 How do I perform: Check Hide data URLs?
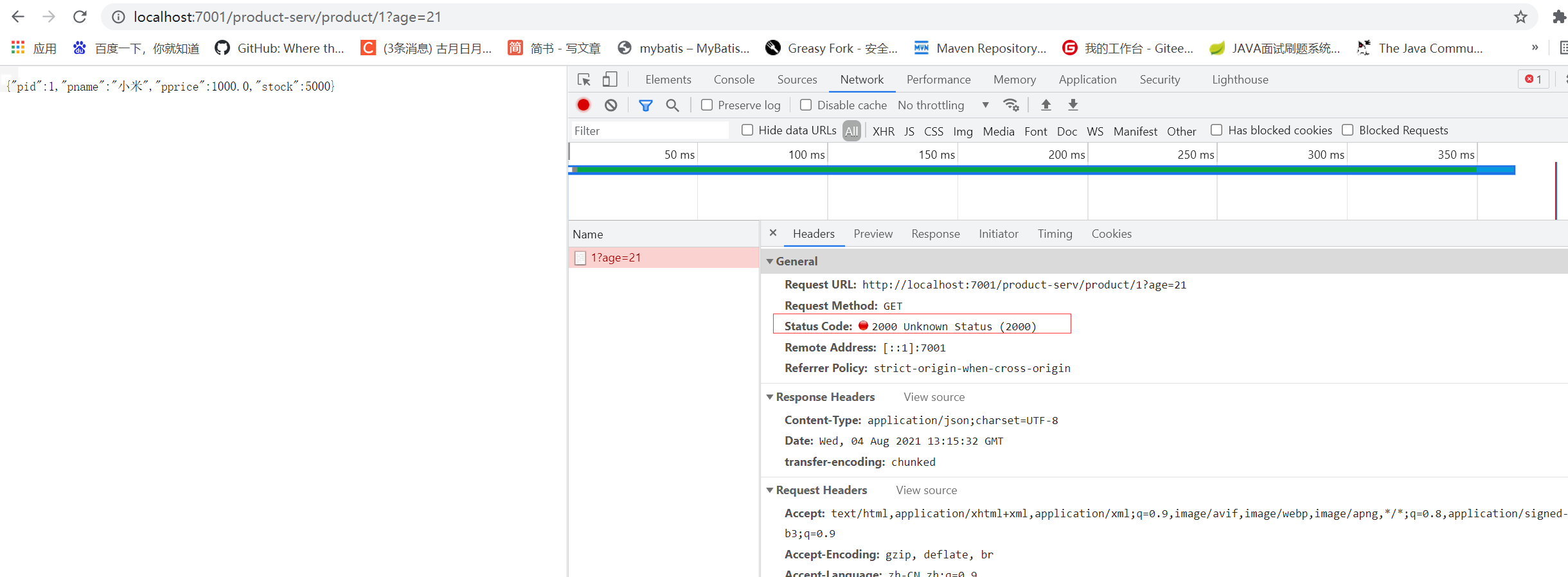747,130
